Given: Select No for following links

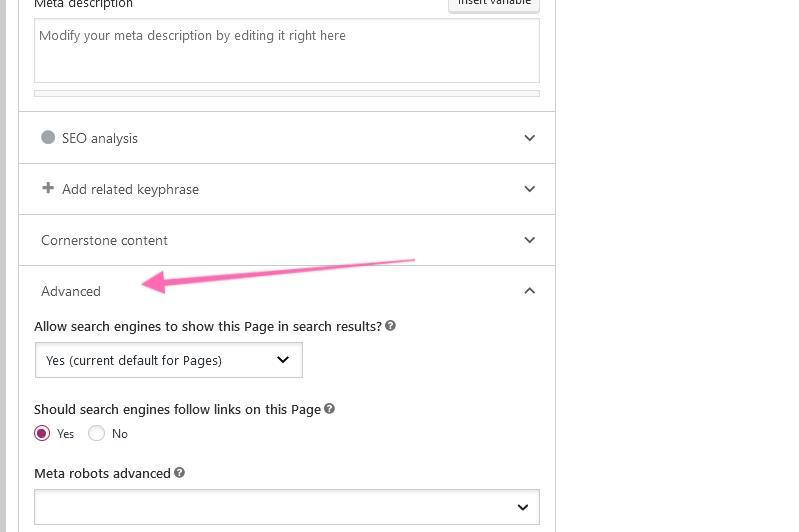Looking at the screenshot, I should click(x=97, y=433).
